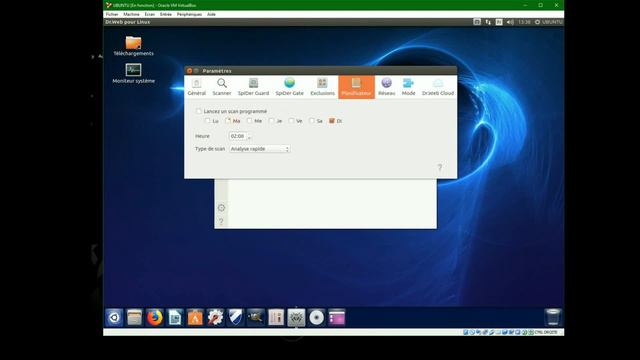Open the Scanner settings tab

click(x=222, y=87)
